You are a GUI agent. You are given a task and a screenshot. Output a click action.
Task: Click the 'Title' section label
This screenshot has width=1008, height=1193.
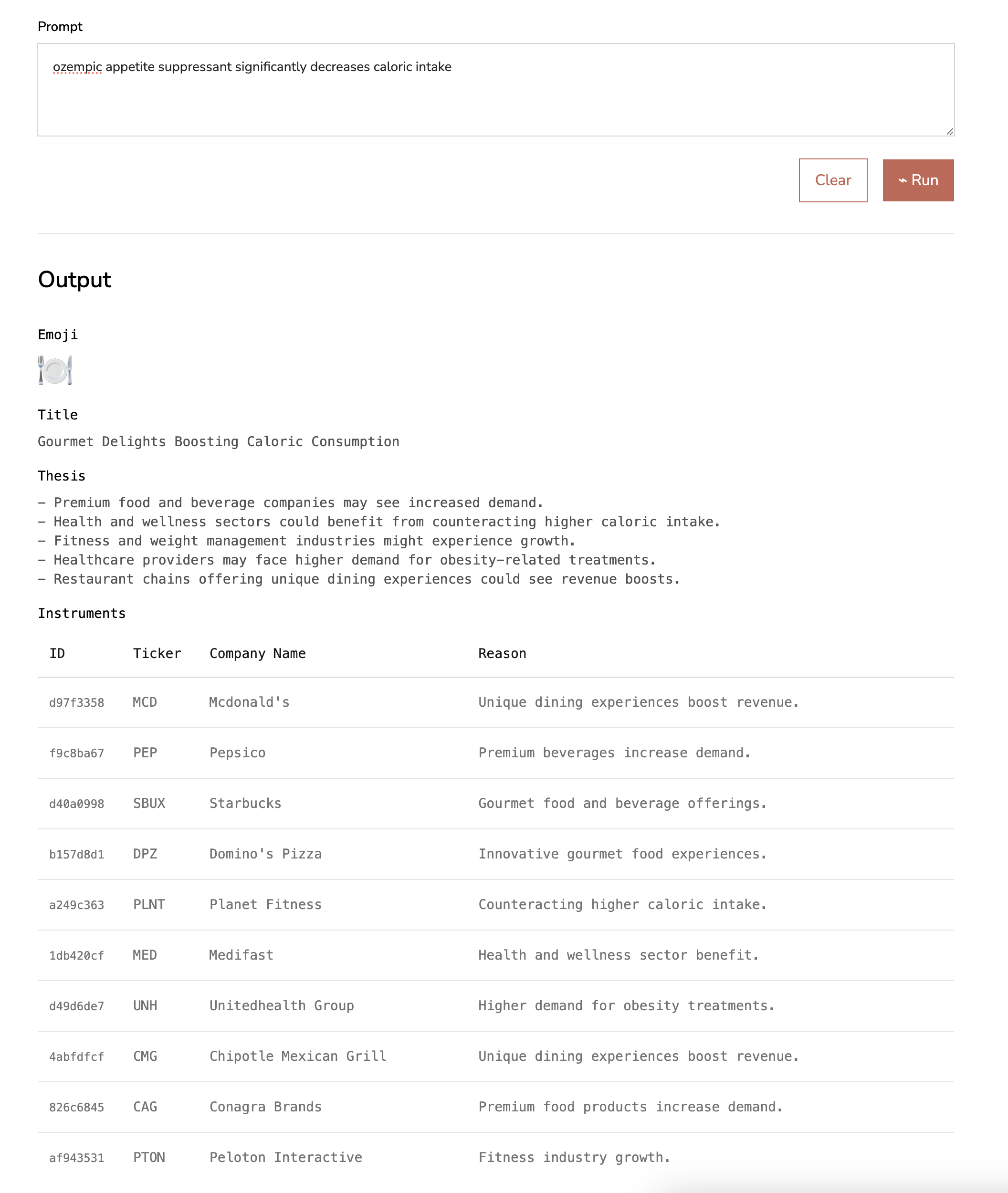click(58, 415)
